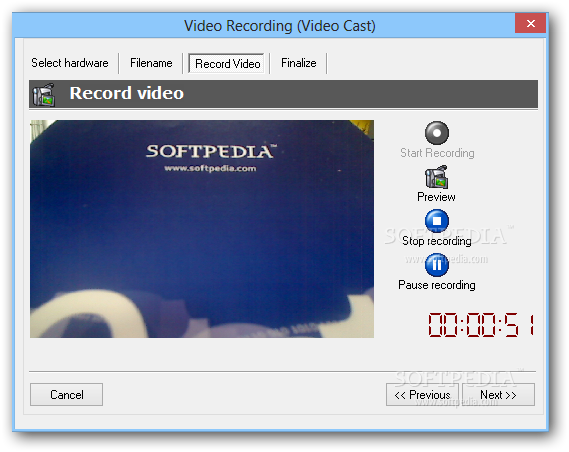Screen dimensions: 569x452
Task: Click the Start Recording disc icon
Action: click(437, 133)
